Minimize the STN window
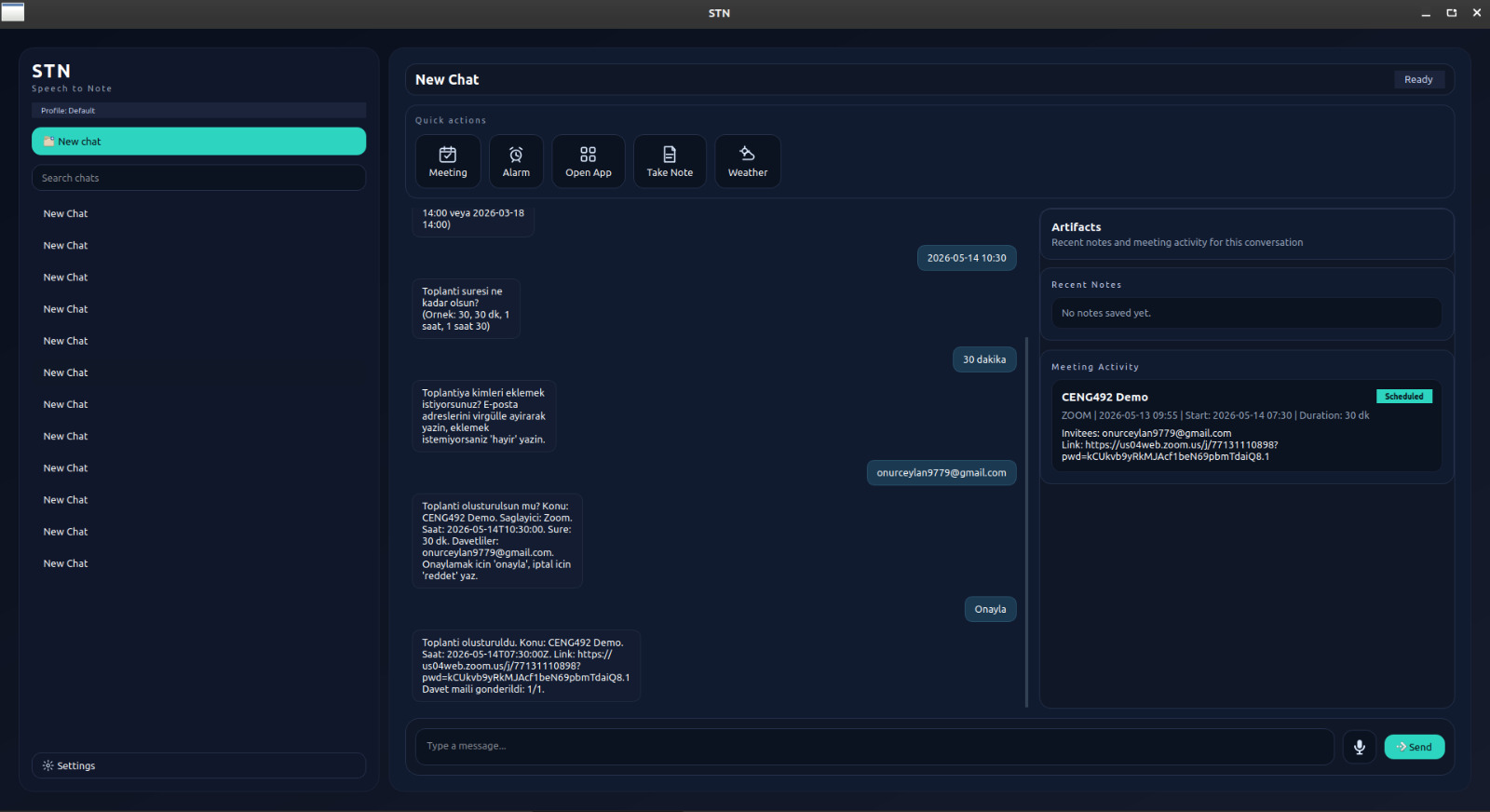This screenshot has width=1490, height=812. (x=1426, y=13)
